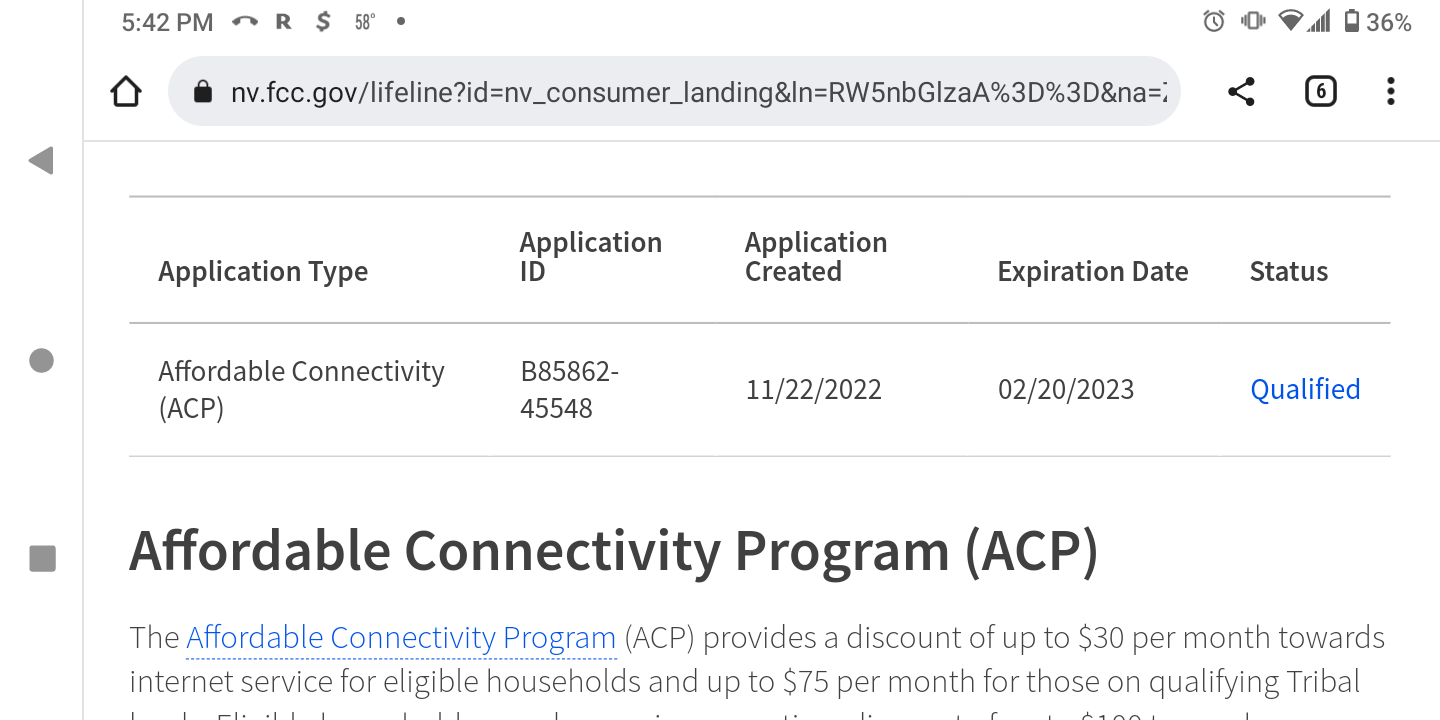
Task: Tap the Android back triangle button
Action: click(41, 160)
